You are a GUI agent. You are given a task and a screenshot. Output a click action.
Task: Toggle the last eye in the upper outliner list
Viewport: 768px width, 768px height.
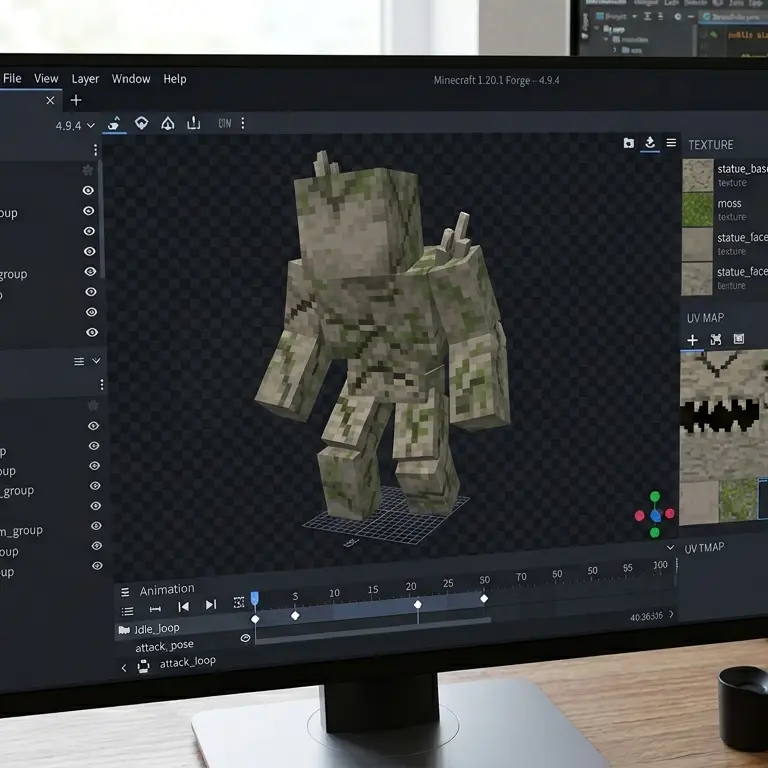(x=92, y=332)
